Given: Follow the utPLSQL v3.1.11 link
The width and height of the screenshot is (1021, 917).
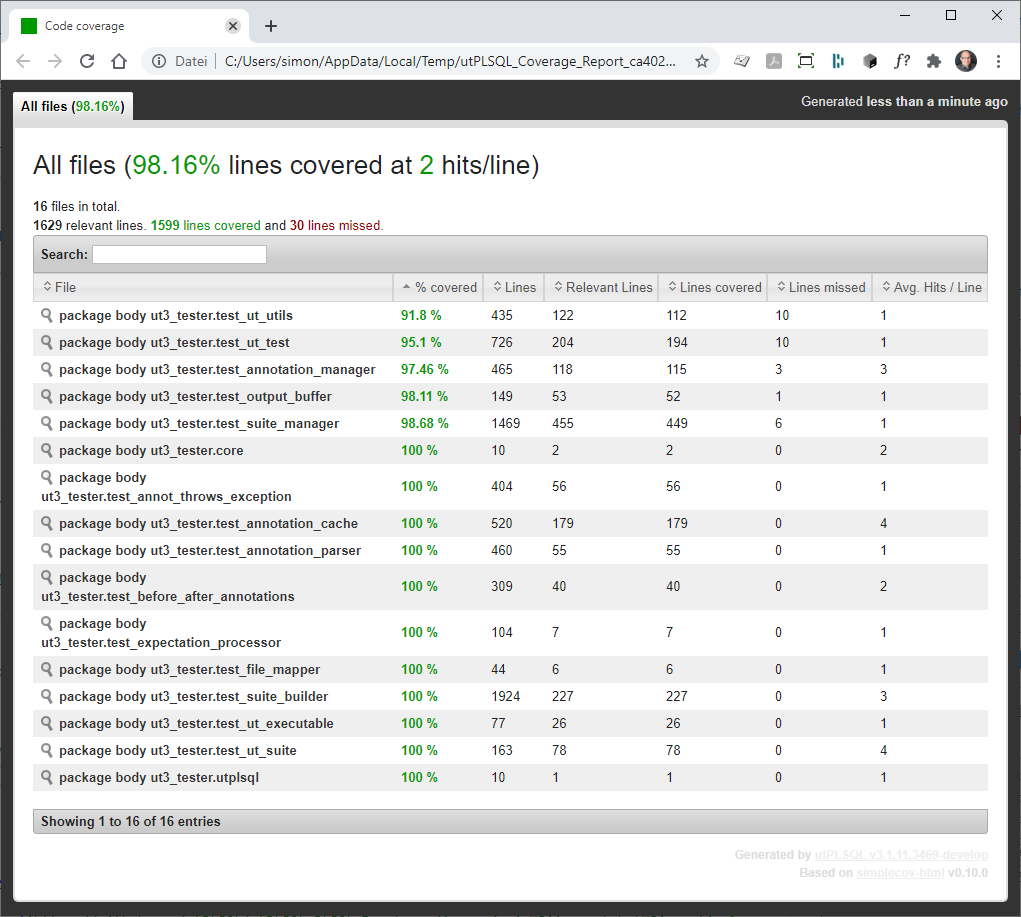Looking at the screenshot, I should click(x=901, y=855).
